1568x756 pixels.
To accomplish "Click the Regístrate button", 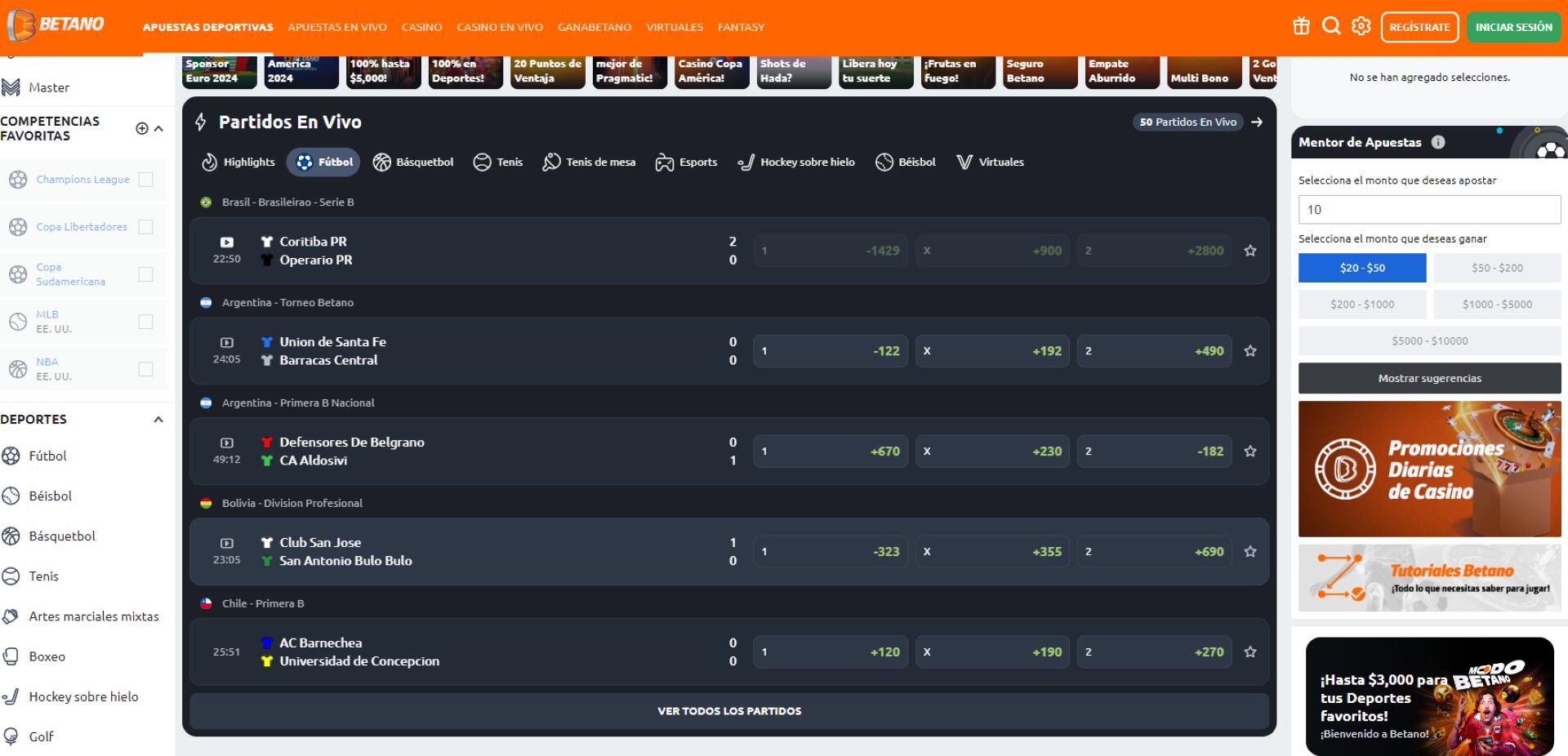I will pyautogui.click(x=1419, y=27).
